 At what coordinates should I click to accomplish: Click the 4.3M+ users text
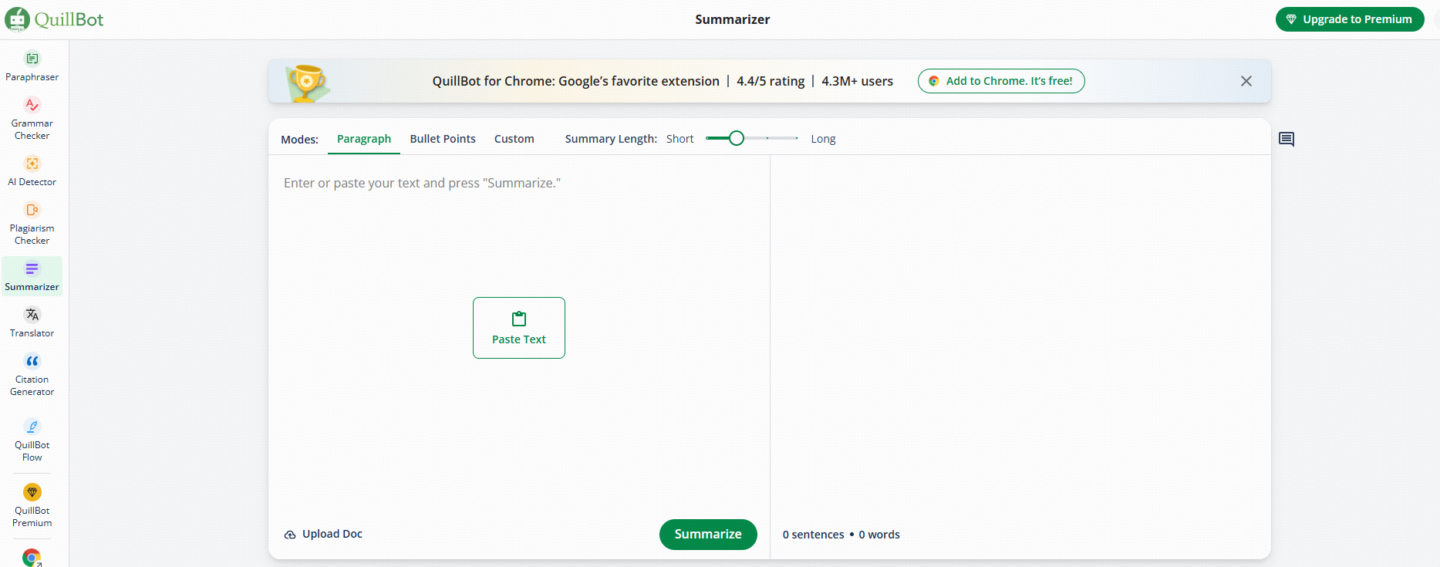click(857, 81)
